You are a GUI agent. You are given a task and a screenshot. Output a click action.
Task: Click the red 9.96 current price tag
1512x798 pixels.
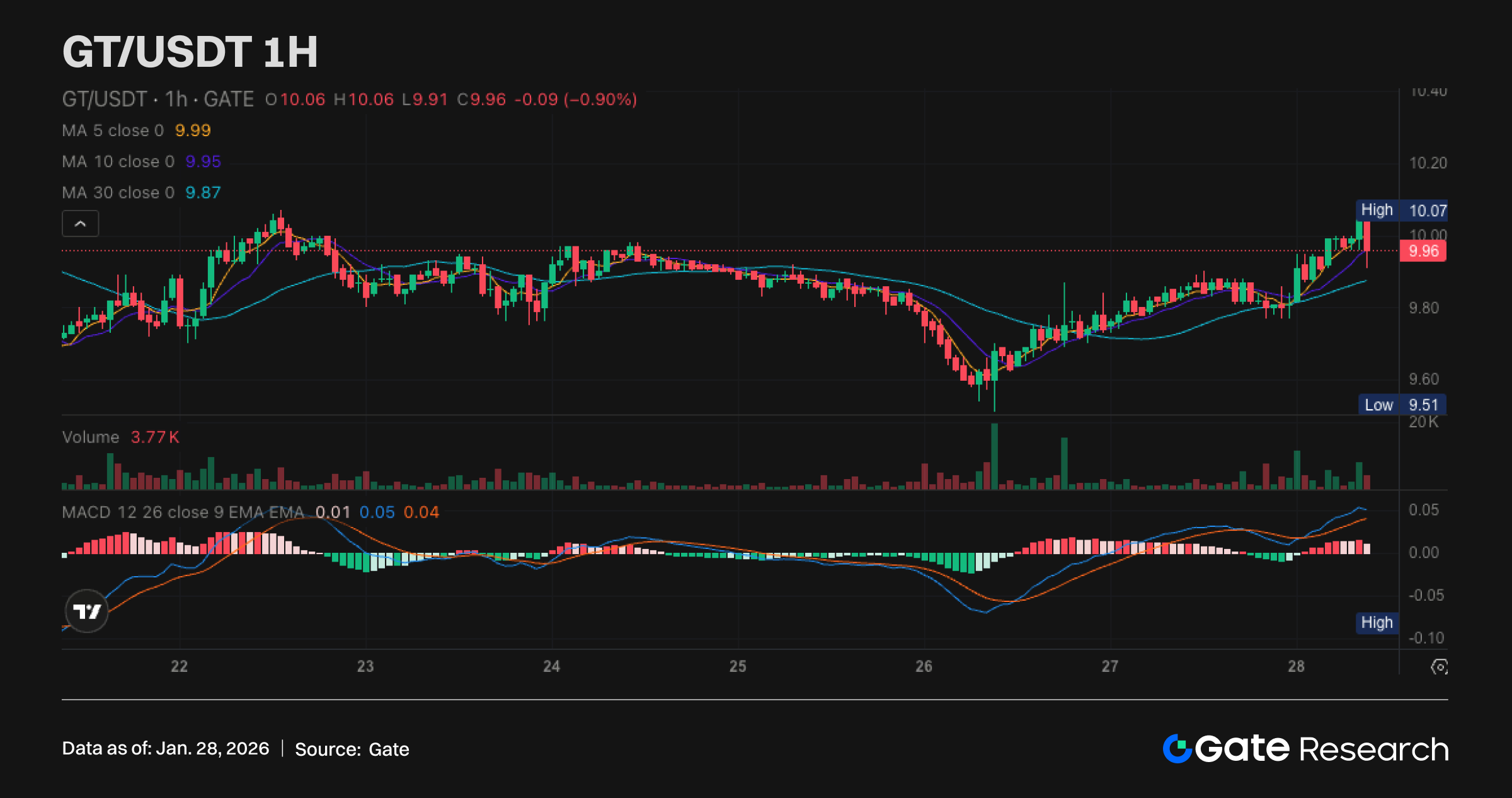pos(1423,251)
